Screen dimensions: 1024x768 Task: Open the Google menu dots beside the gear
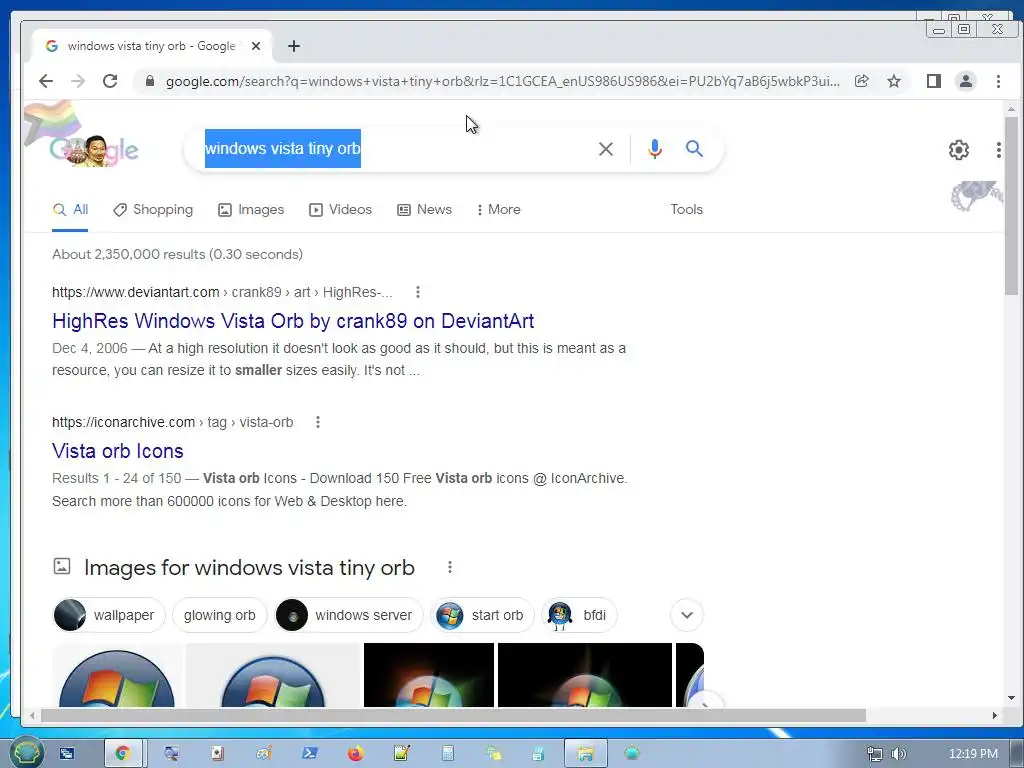999,150
